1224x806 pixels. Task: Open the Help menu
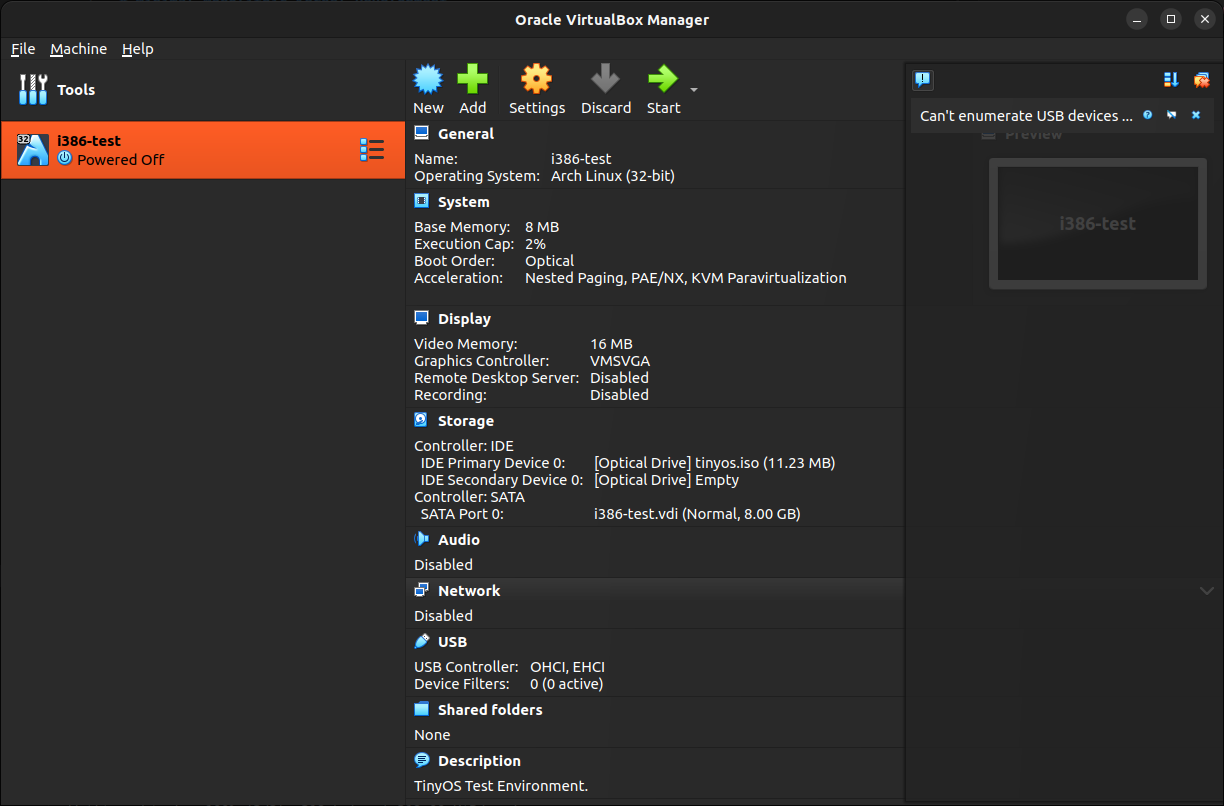point(138,49)
